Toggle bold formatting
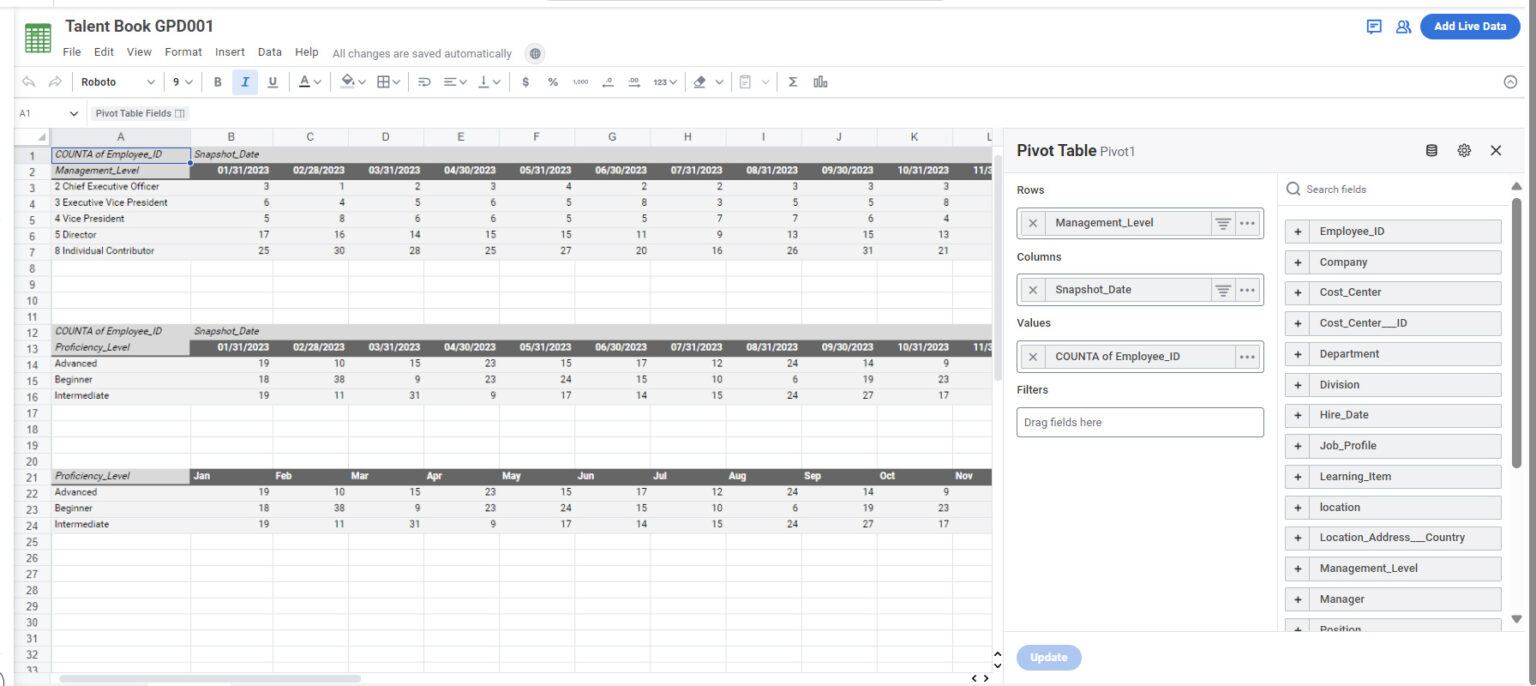This screenshot has width=1536, height=686. 217,81
